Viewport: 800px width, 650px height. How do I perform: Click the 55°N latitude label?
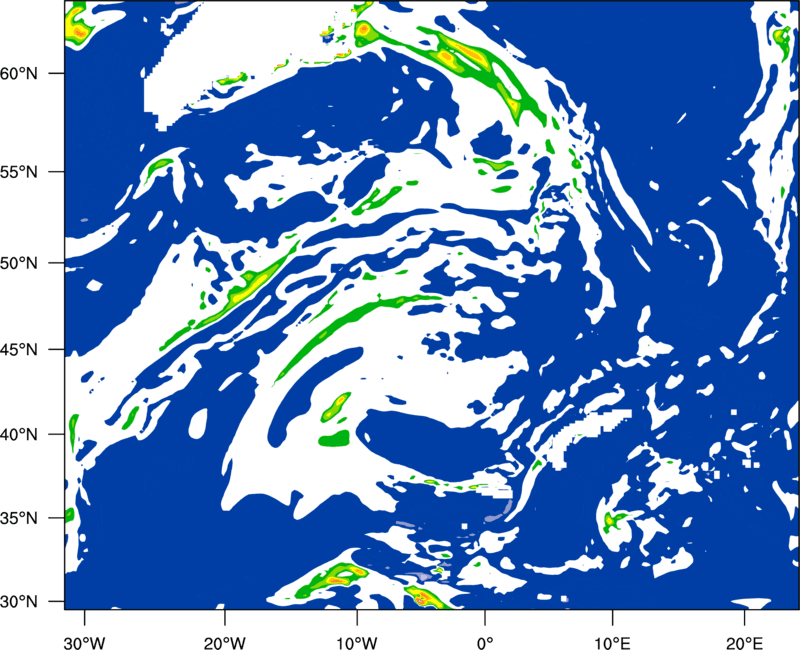coord(19,172)
